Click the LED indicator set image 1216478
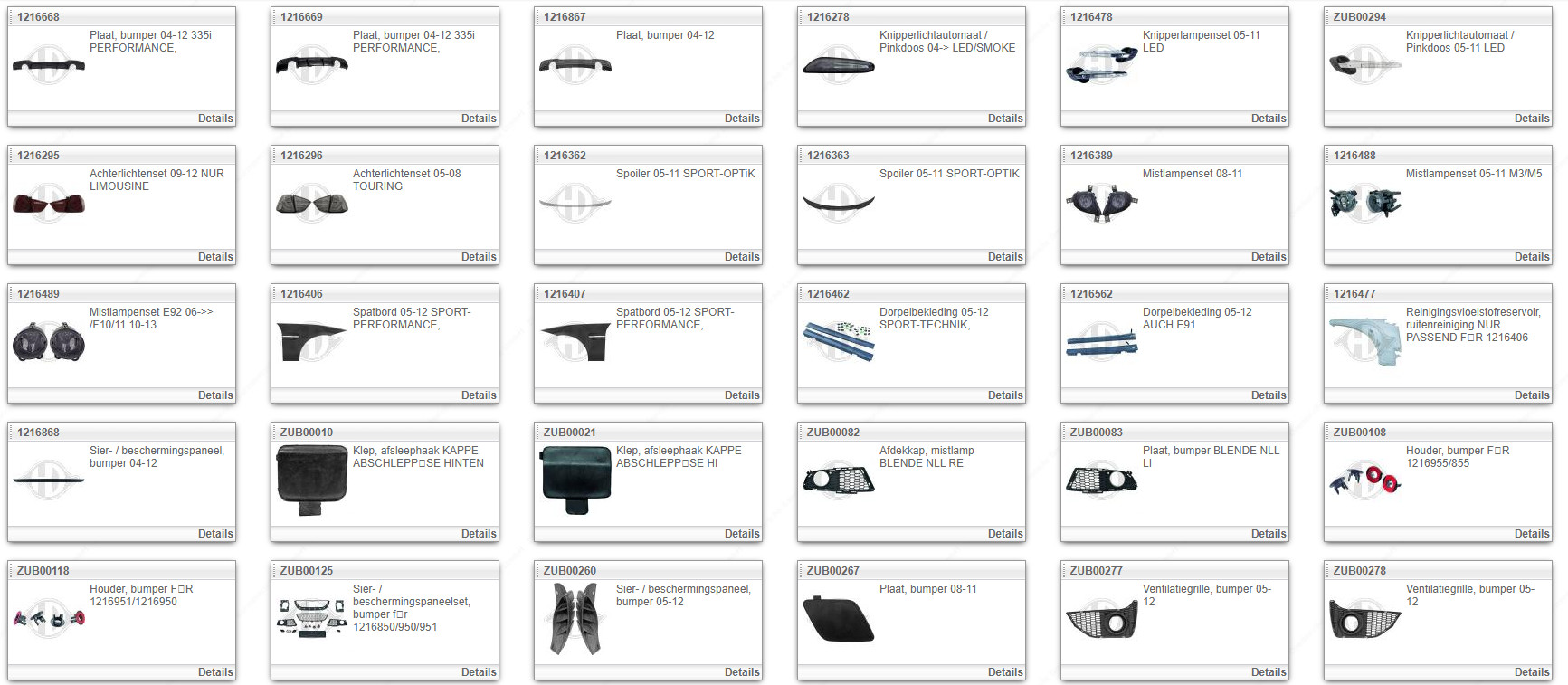 pyautogui.click(x=1101, y=64)
